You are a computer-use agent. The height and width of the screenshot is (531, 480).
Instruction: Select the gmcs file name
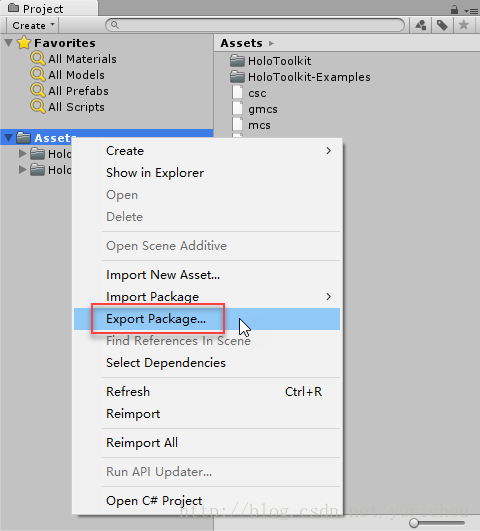tap(263, 110)
